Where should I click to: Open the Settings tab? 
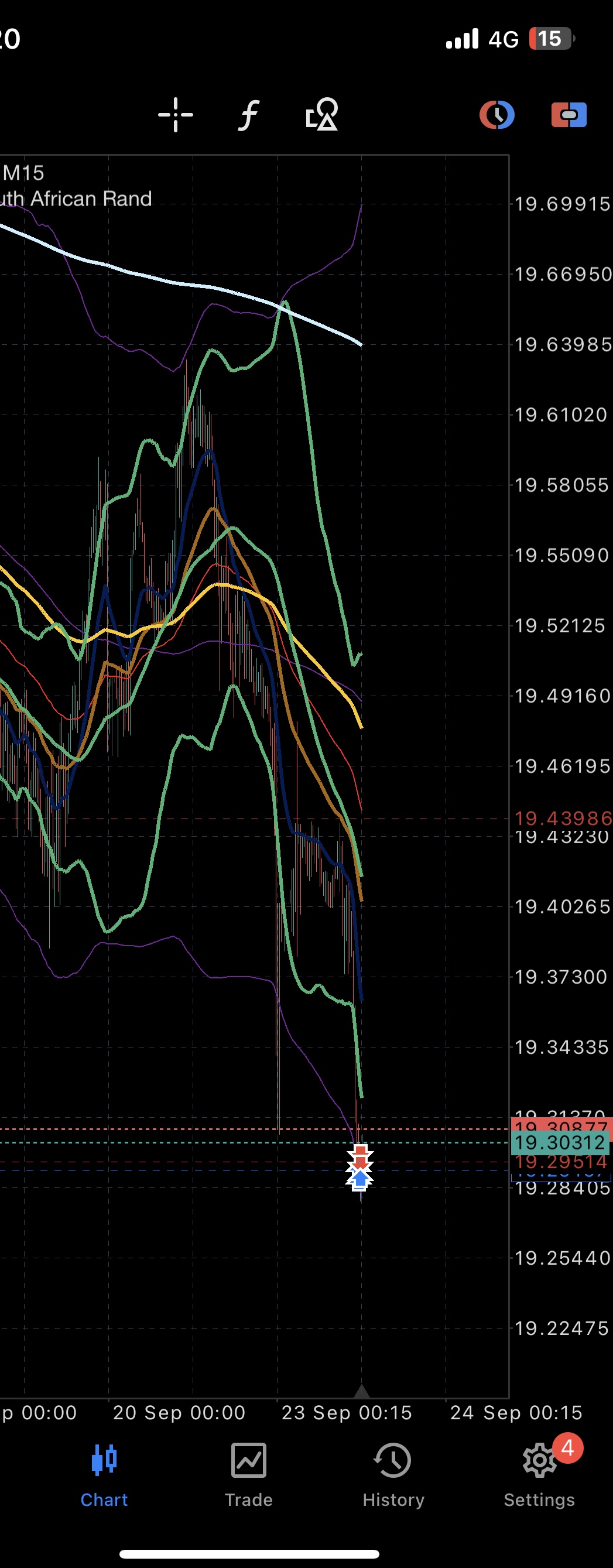[x=539, y=1475]
